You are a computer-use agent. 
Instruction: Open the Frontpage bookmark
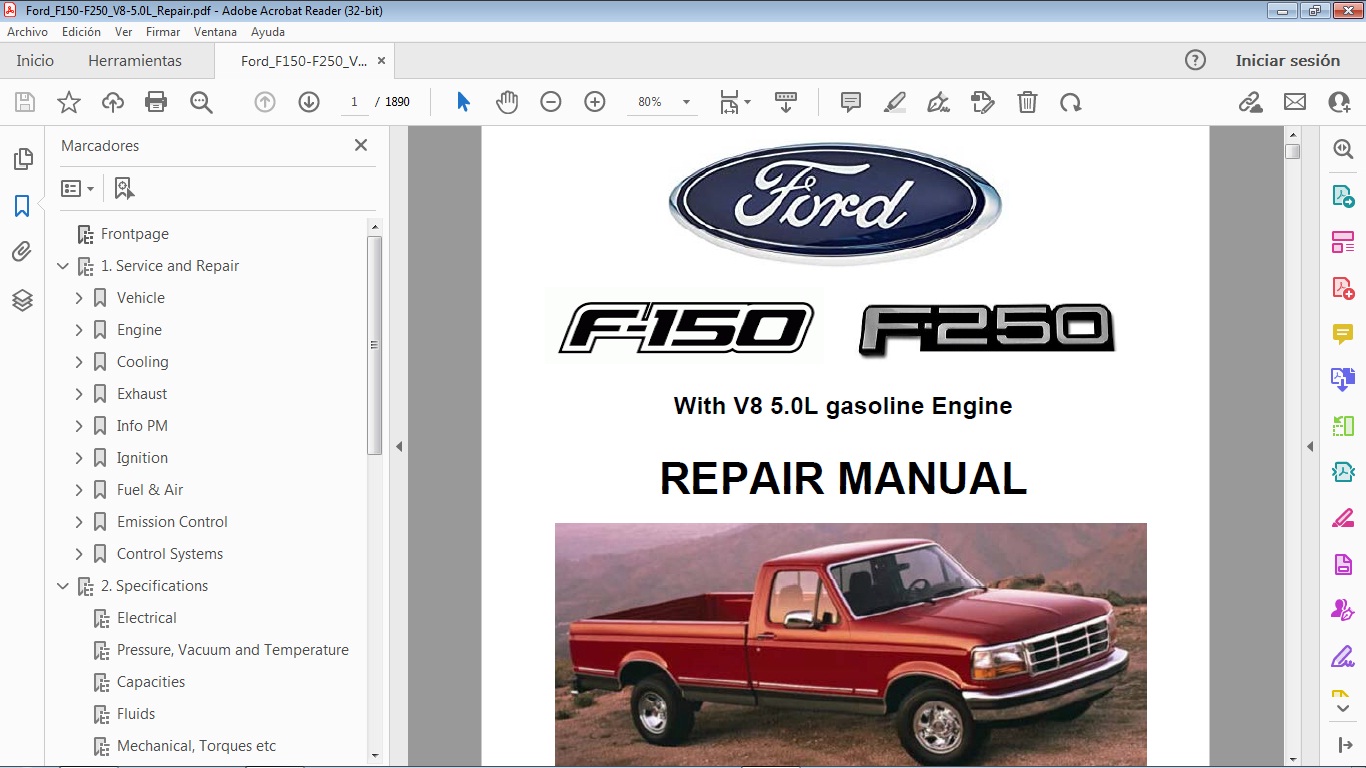pos(135,234)
